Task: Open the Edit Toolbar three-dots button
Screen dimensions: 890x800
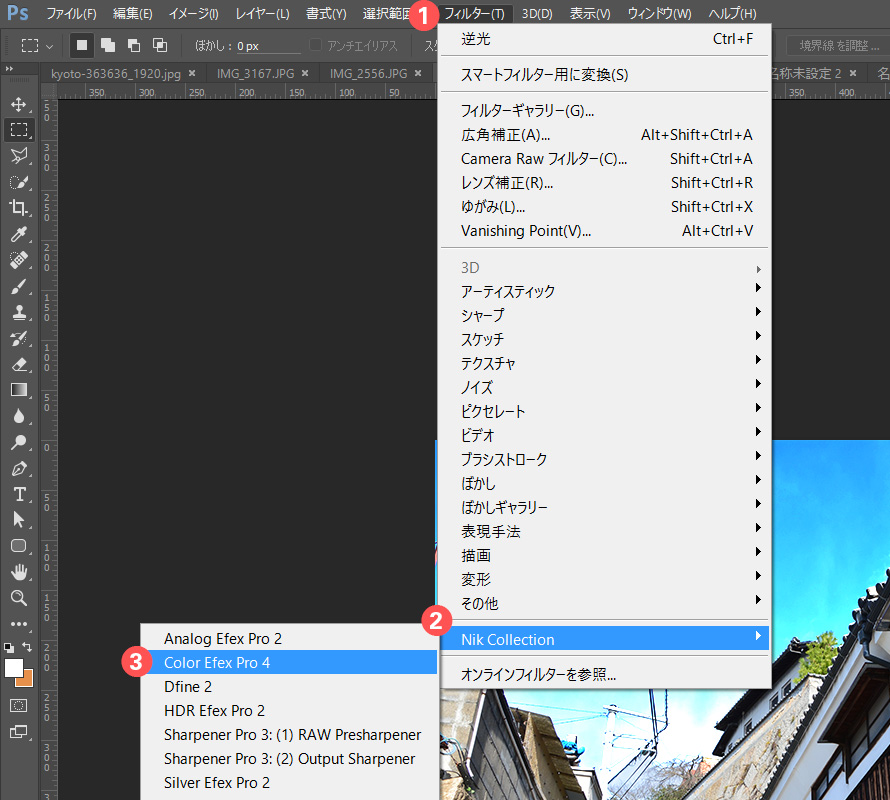Action: click(x=19, y=624)
